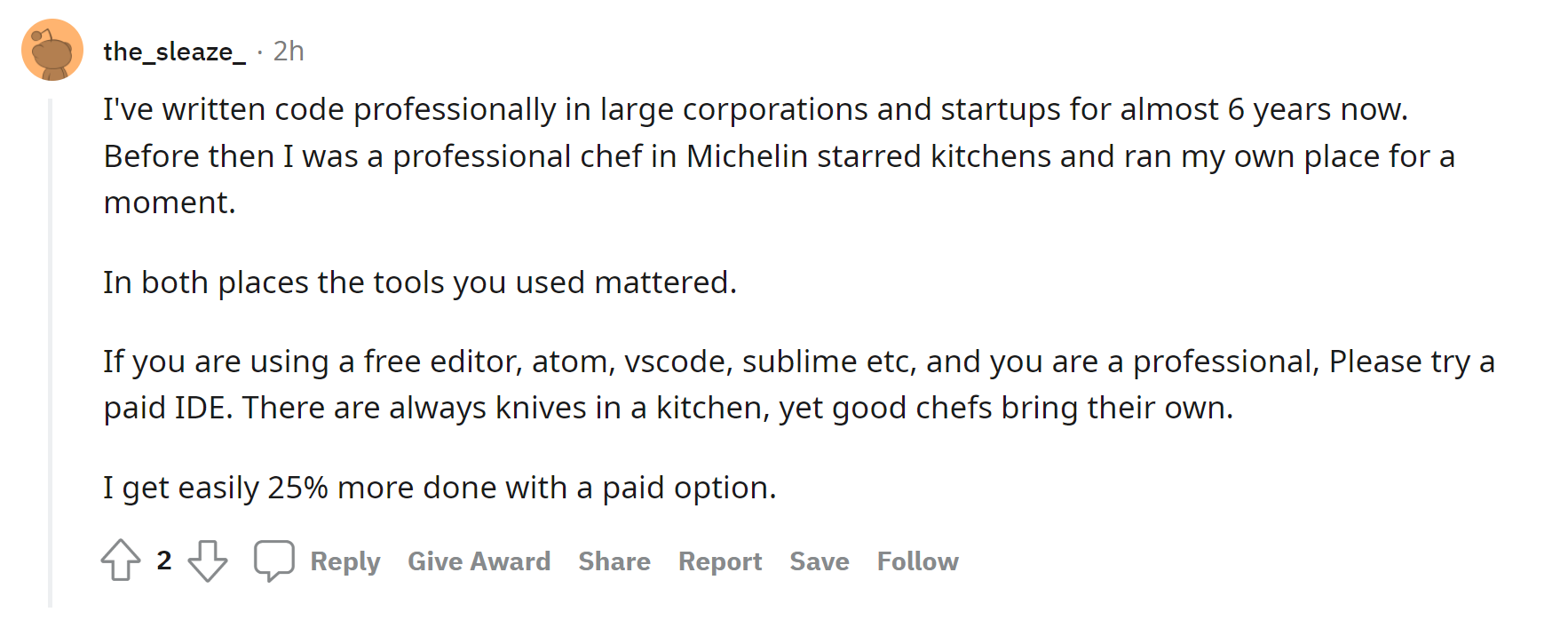Upvote the comment by the_sleaze_
Screen dimensions: 1568x628
tap(121, 560)
